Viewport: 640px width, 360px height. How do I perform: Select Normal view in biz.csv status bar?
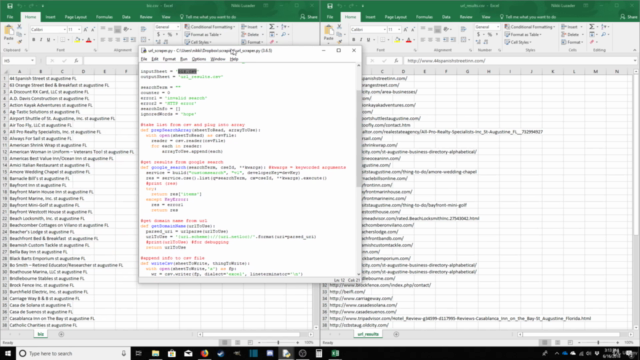[224, 342]
